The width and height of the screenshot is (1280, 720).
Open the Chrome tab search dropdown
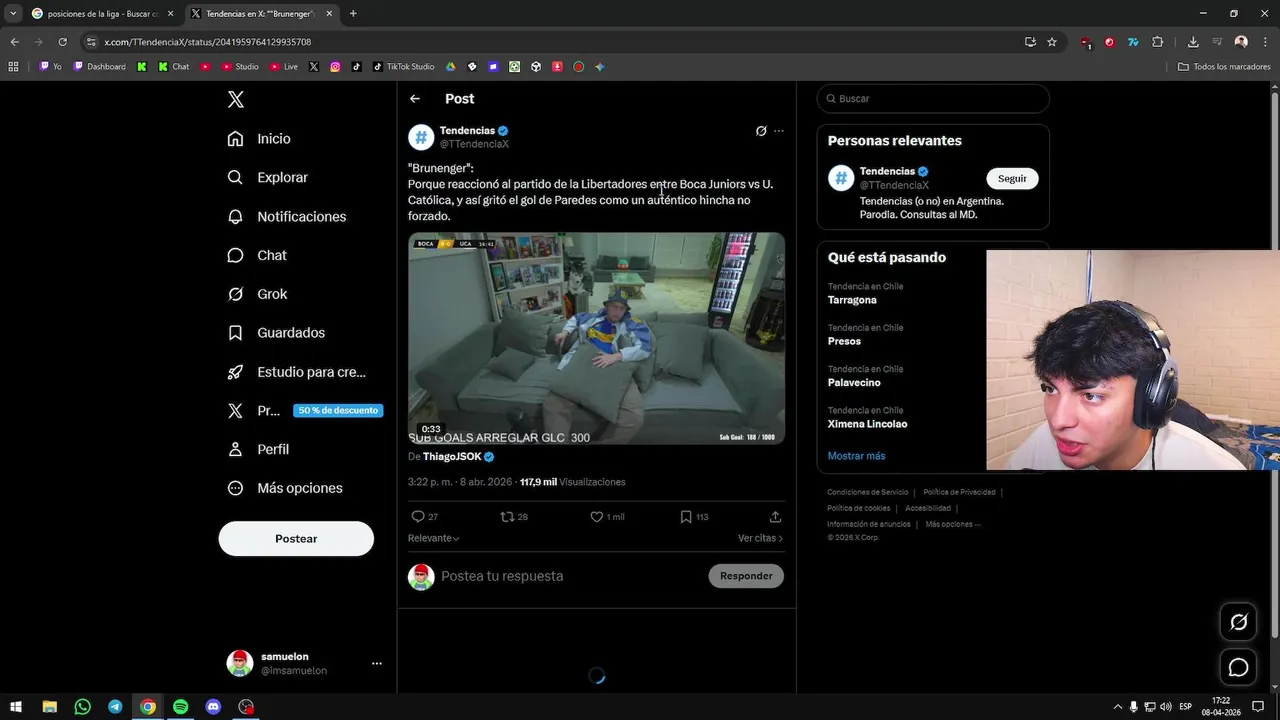(12, 14)
